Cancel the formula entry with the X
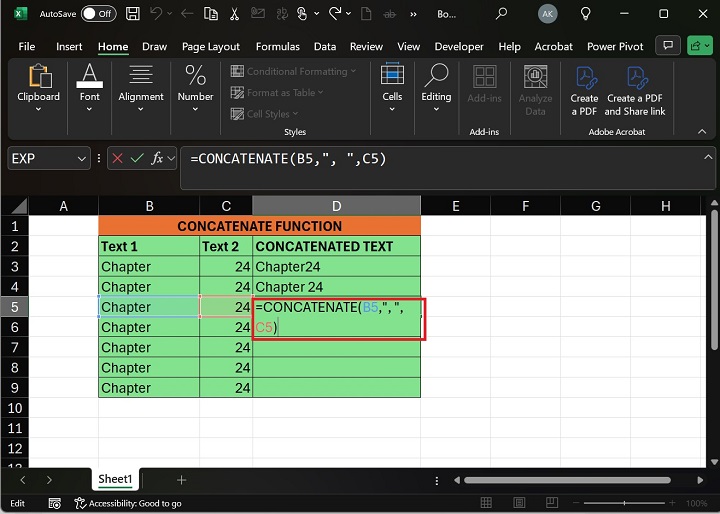Screen dimensions: 720x514 (118, 158)
